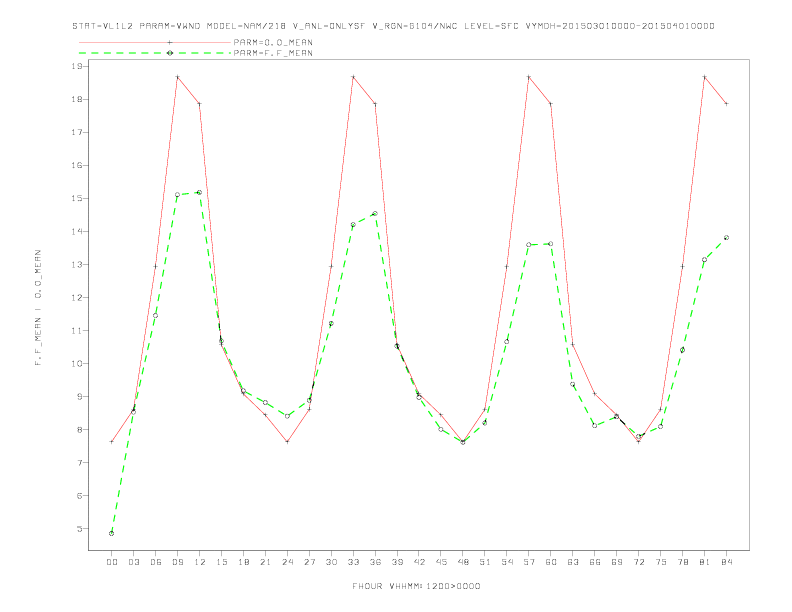
Task: Click the green circle data point at hour 12
Action: [x=200, y=192]
